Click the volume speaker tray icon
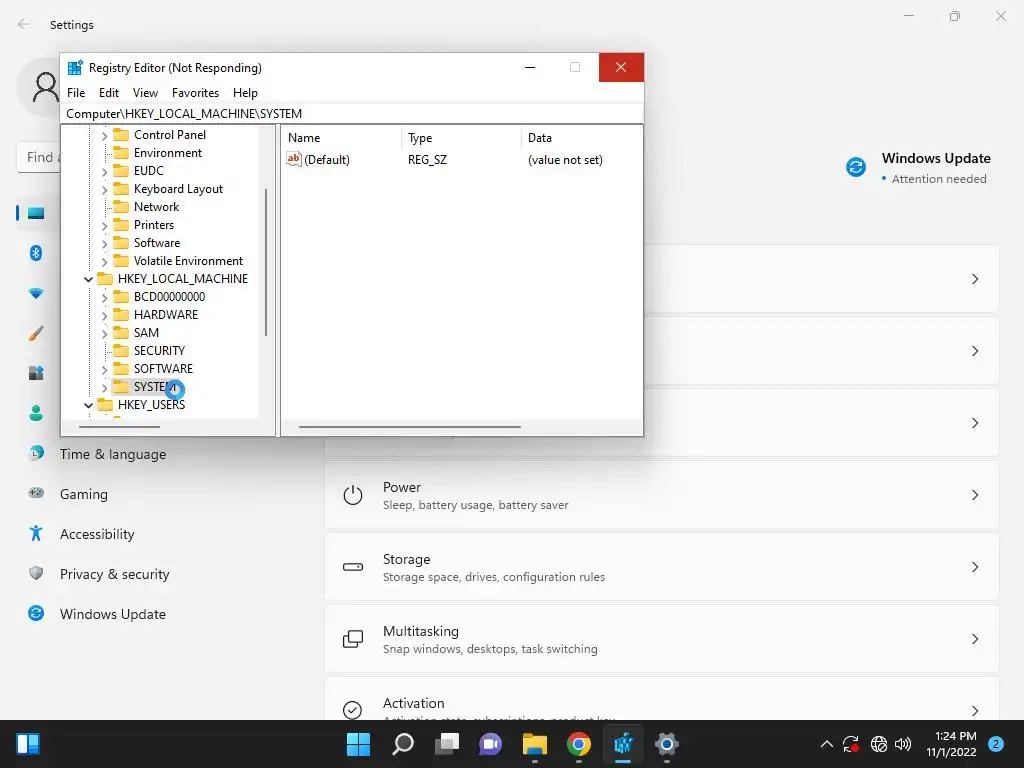The image size is (1024, 768). point(903,744)
